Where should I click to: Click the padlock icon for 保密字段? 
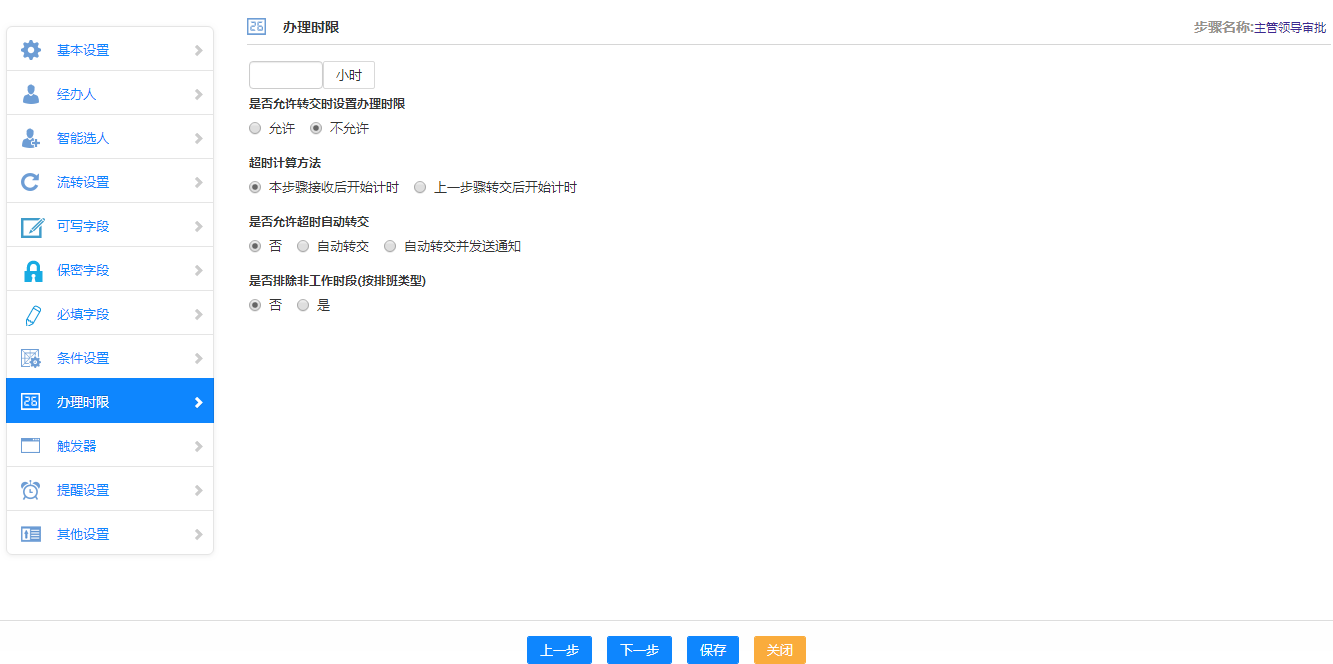32,270
